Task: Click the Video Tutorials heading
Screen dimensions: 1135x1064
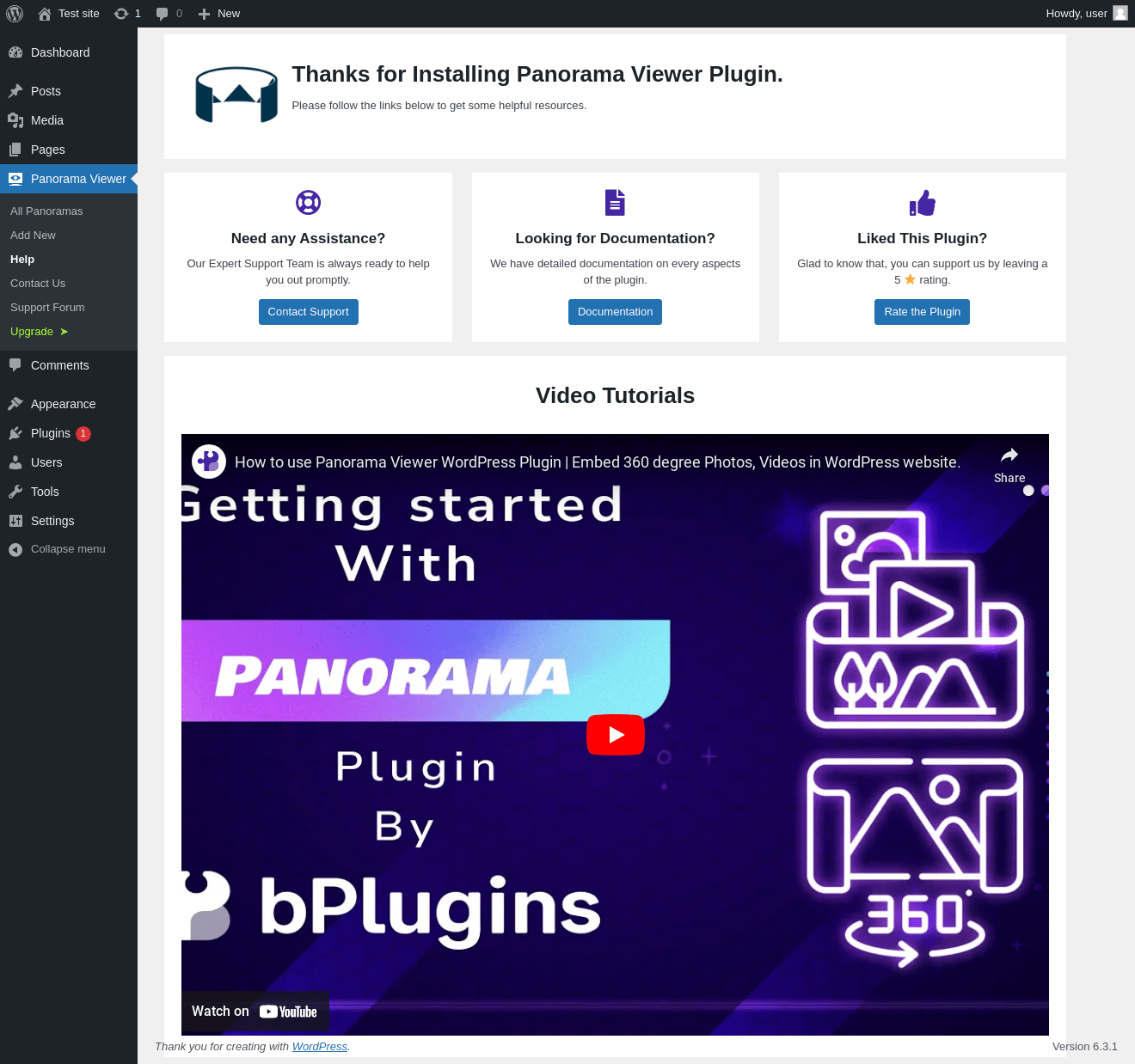Action: click(615, 395)
